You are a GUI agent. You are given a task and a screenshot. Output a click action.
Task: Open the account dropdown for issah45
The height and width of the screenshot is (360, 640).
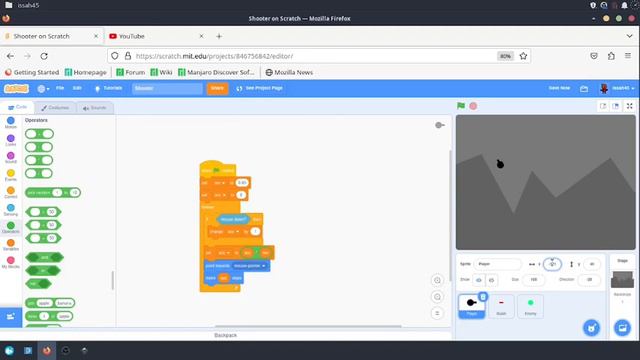pyautogui.click(x=617, y=88)
